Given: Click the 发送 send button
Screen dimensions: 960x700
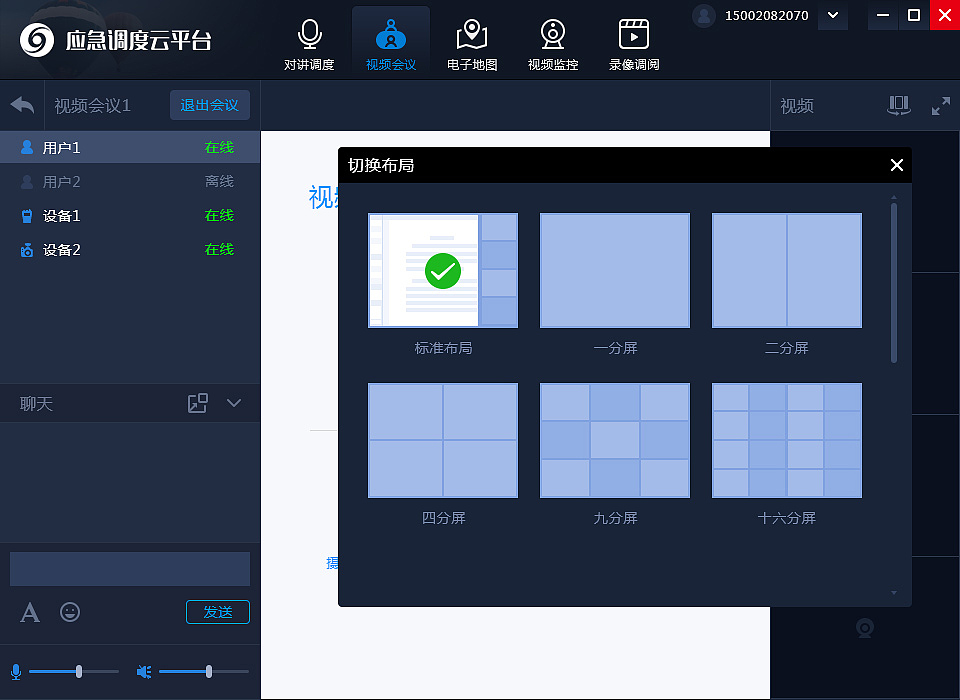Looking at the screenshot, I should coord(218,612).
